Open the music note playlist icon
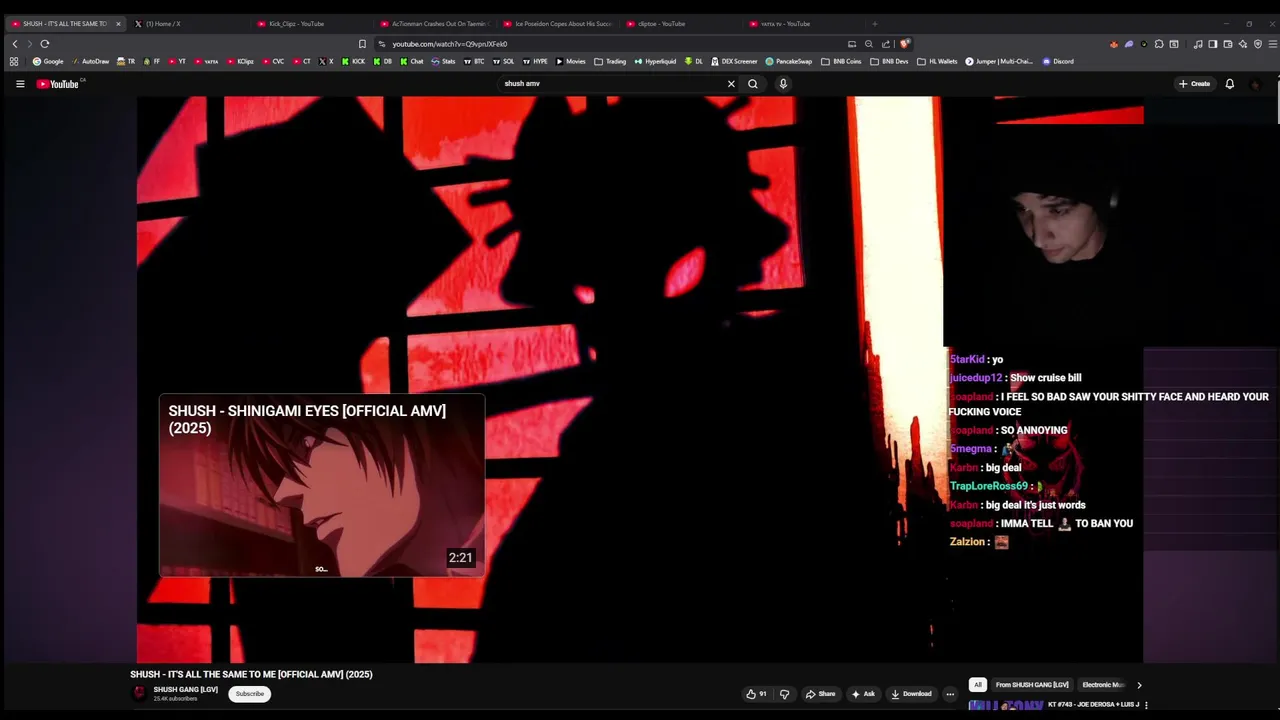The width and height of the screenshot is (1280, 720). point(1198,44)
